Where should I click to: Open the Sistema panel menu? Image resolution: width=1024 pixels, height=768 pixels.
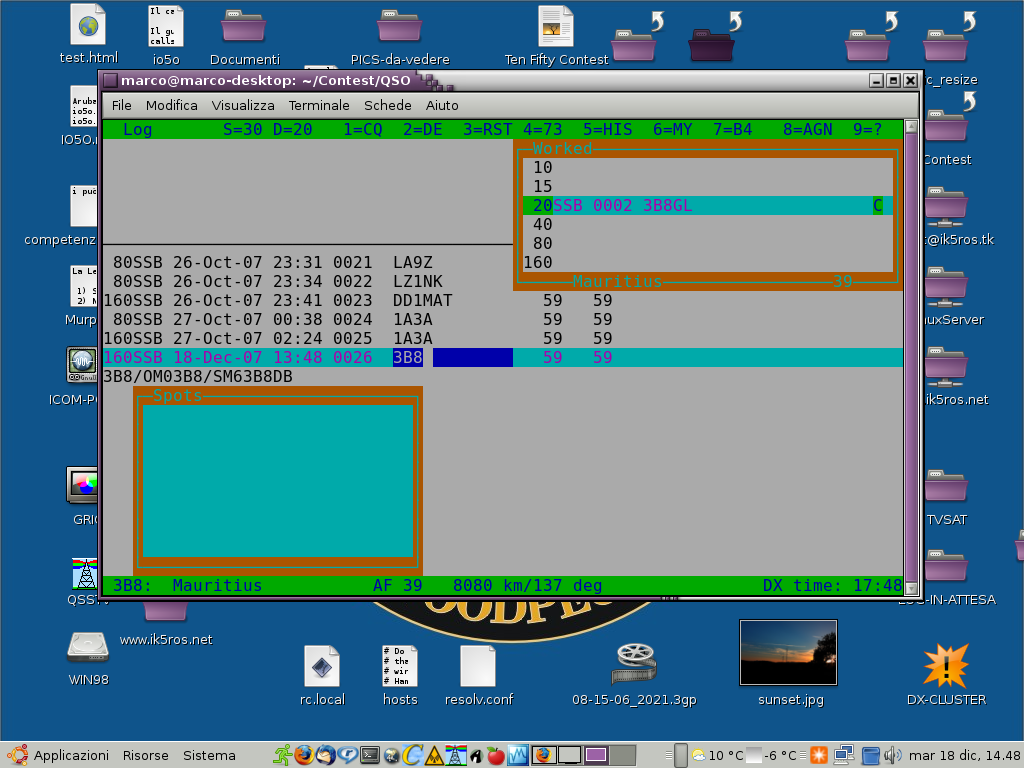[209, 756]
